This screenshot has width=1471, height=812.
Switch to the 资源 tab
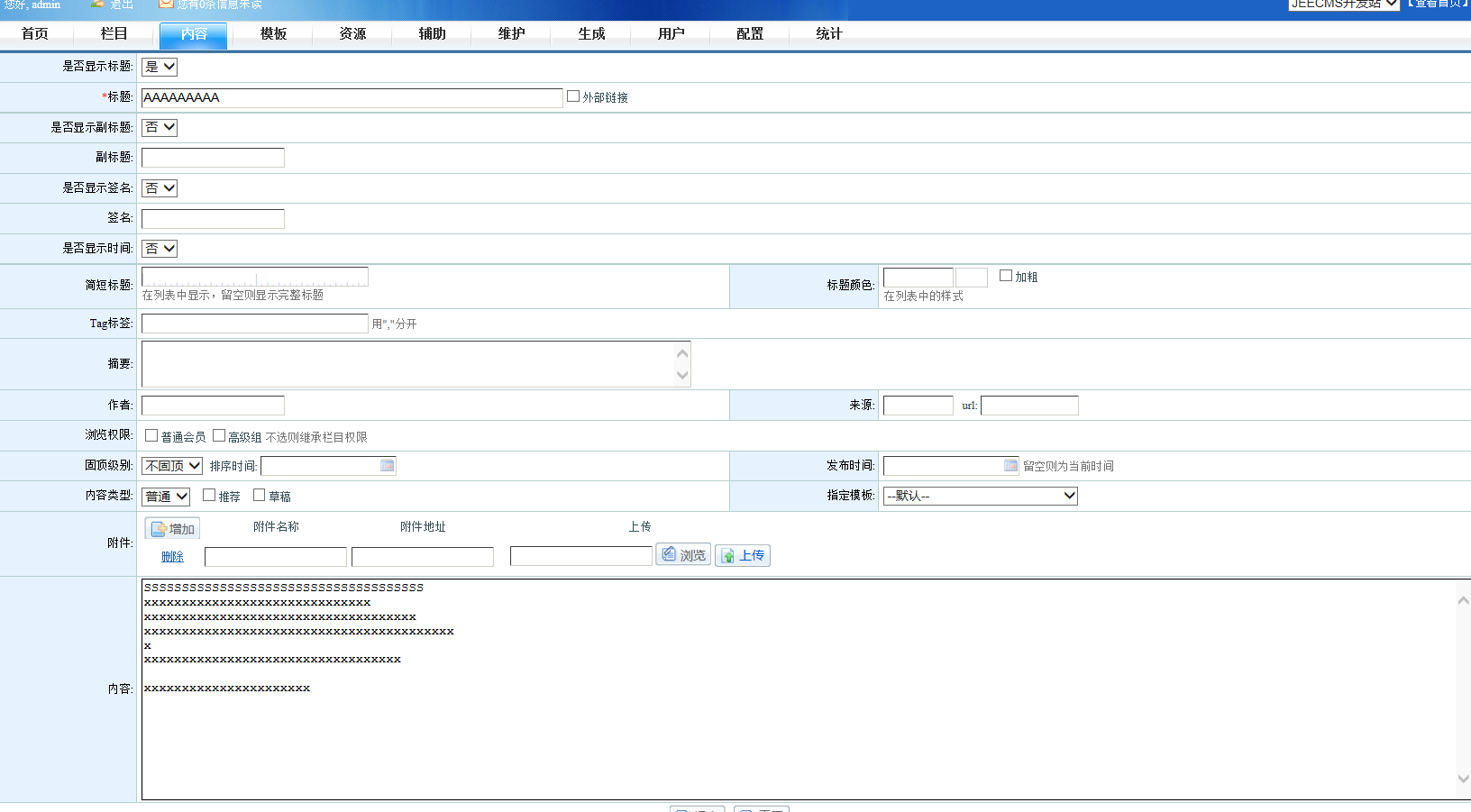352,34
